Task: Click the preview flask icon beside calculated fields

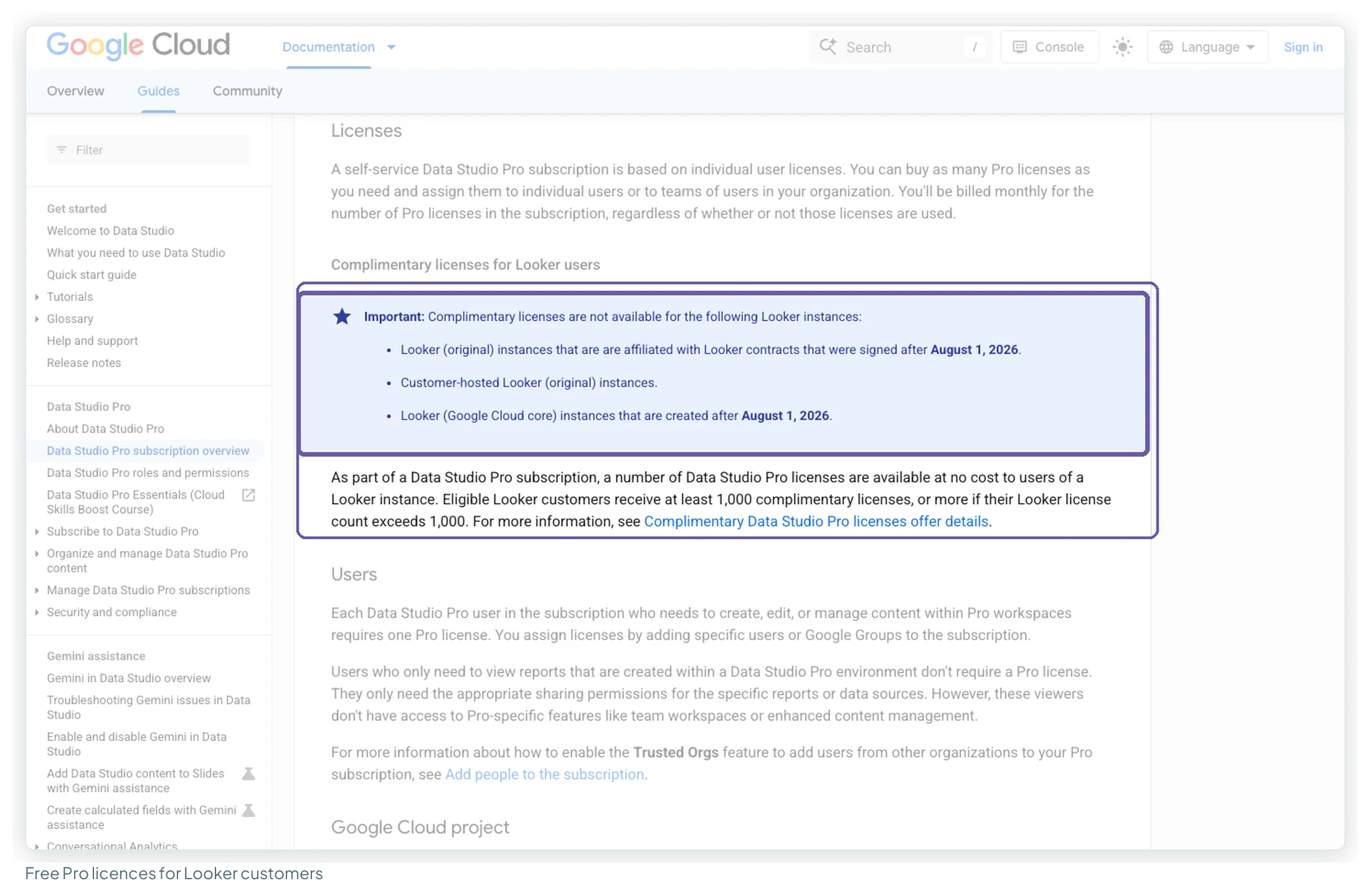Action: click(x=248, y=811)
